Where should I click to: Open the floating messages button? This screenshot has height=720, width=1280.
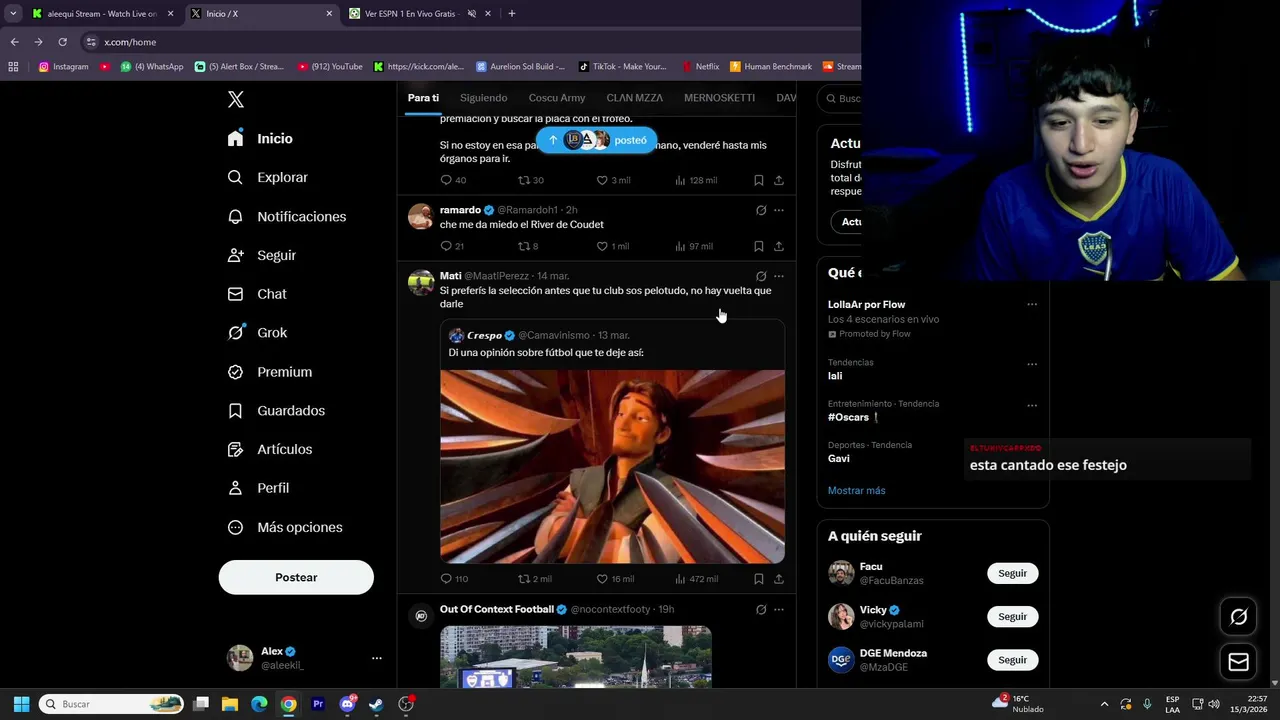[1238, 662]
